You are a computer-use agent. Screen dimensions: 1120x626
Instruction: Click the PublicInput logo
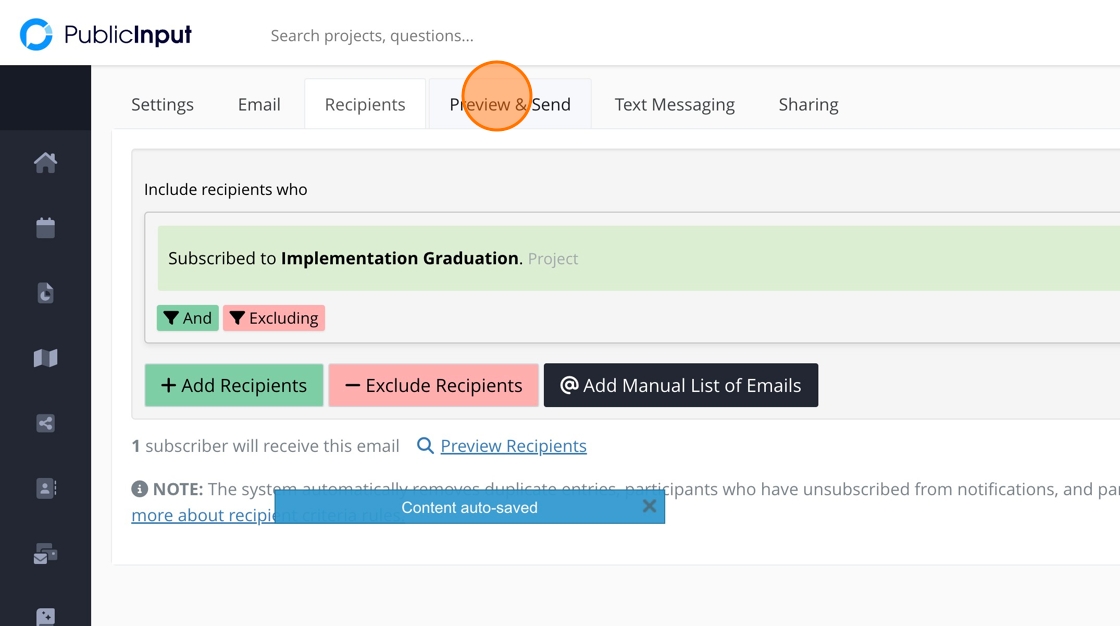coord(106,35)
